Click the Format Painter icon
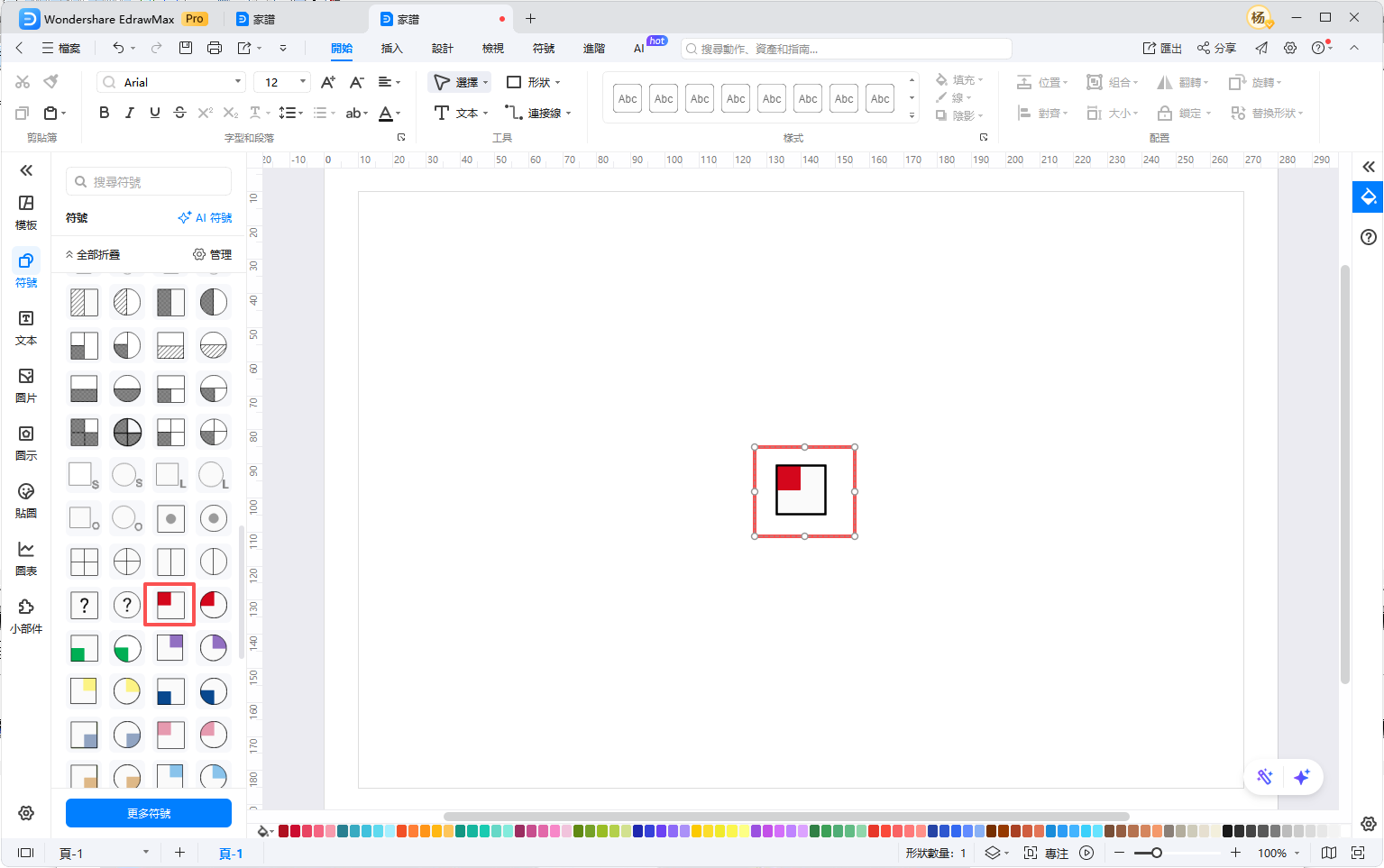Viewport: 1384px width, 868px height. (51, 82)
